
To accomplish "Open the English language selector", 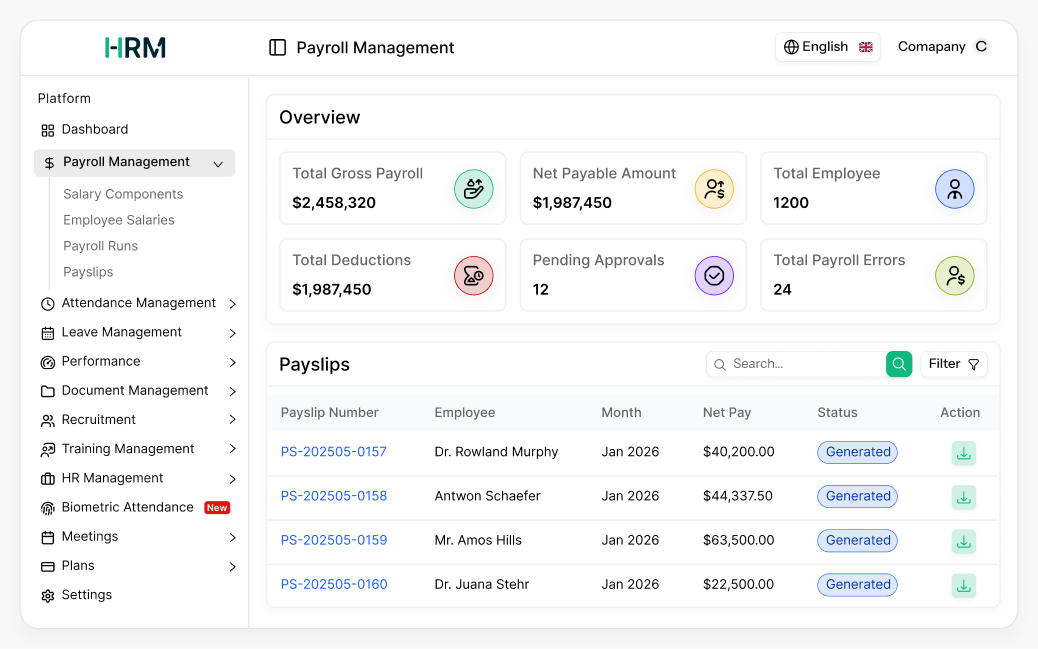I will pos(828,46).
